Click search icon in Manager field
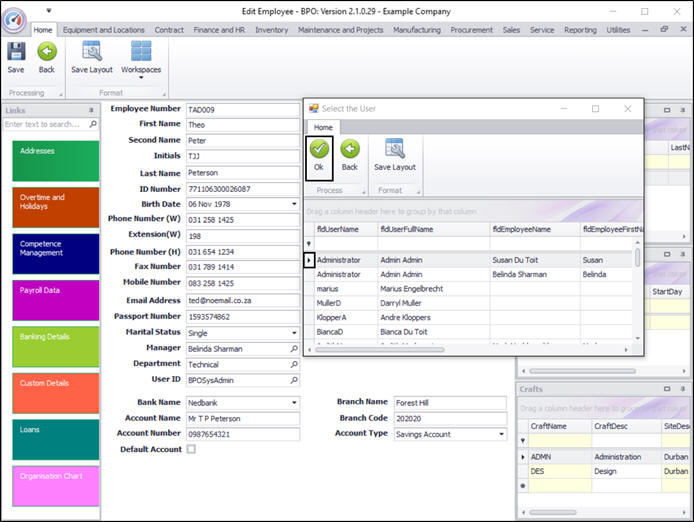Screen dimensions: 694x522 click(x=293, y=349)
